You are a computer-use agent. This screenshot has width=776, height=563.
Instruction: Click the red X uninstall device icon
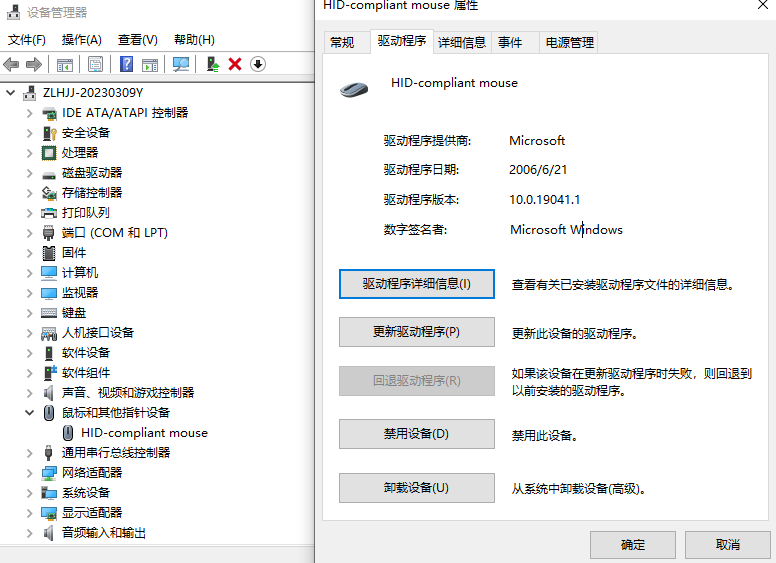coord(235,64)
